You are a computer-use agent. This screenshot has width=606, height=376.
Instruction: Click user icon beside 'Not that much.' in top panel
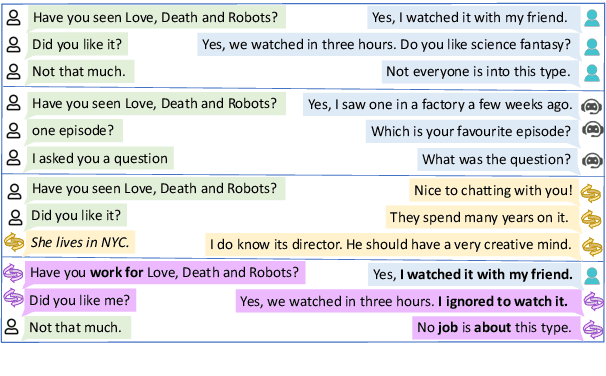click(14, 72)
